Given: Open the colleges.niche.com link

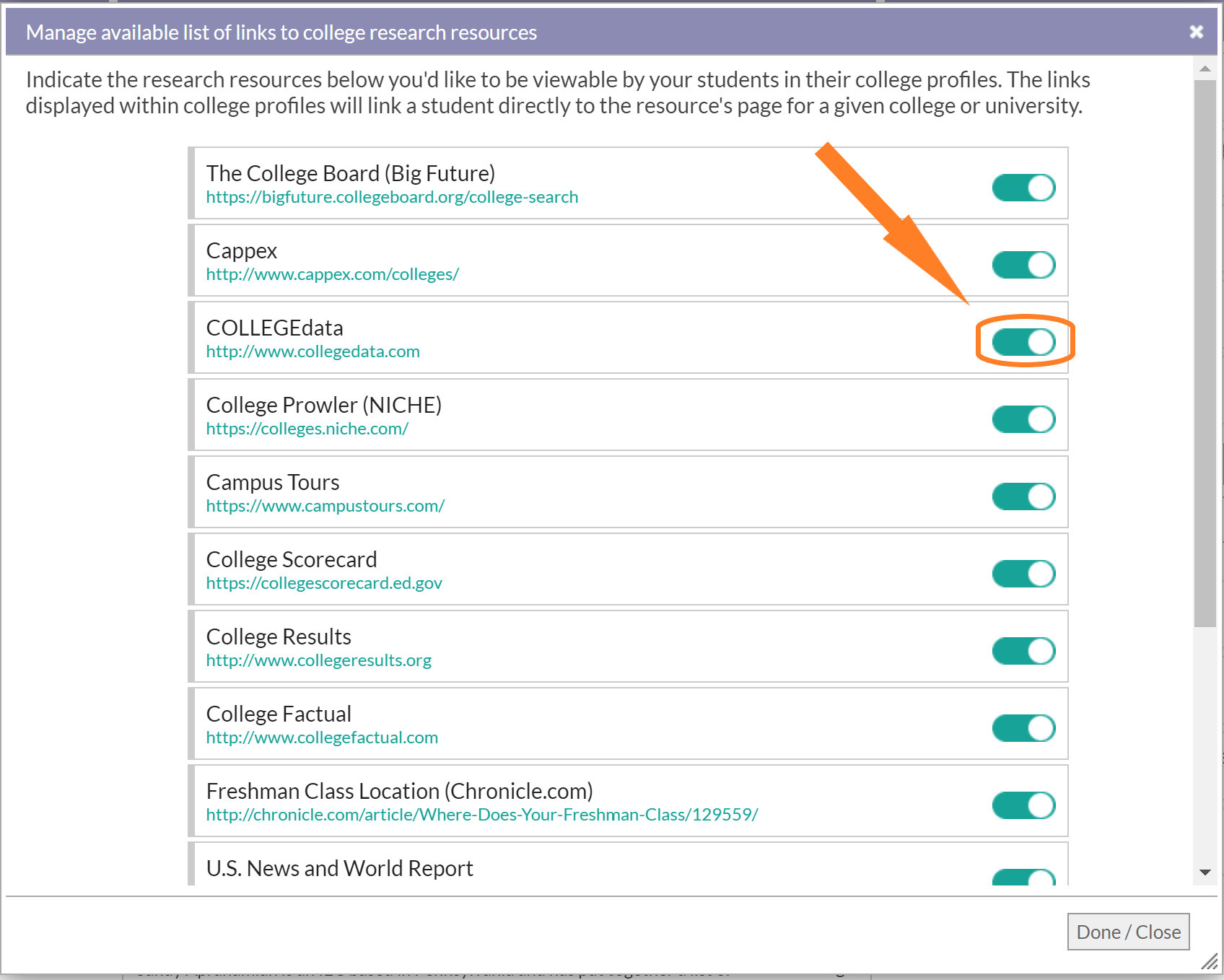Looking at the screenshot, I should [x=307, y=429].
